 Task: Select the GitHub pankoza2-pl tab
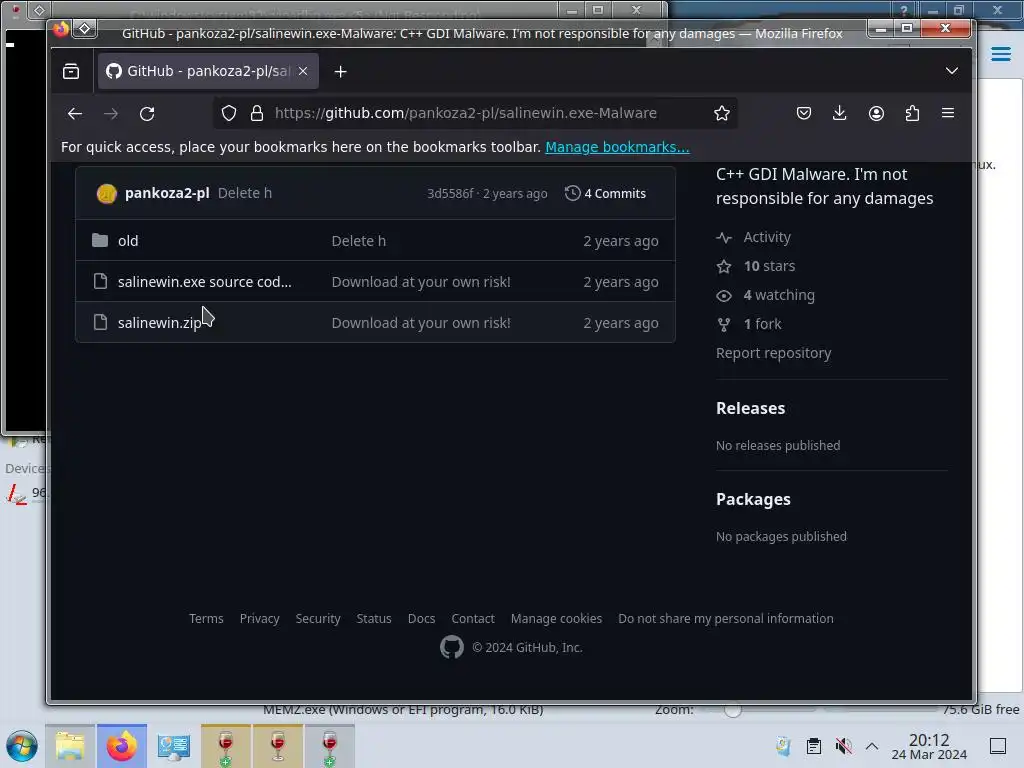pos(208,71)
